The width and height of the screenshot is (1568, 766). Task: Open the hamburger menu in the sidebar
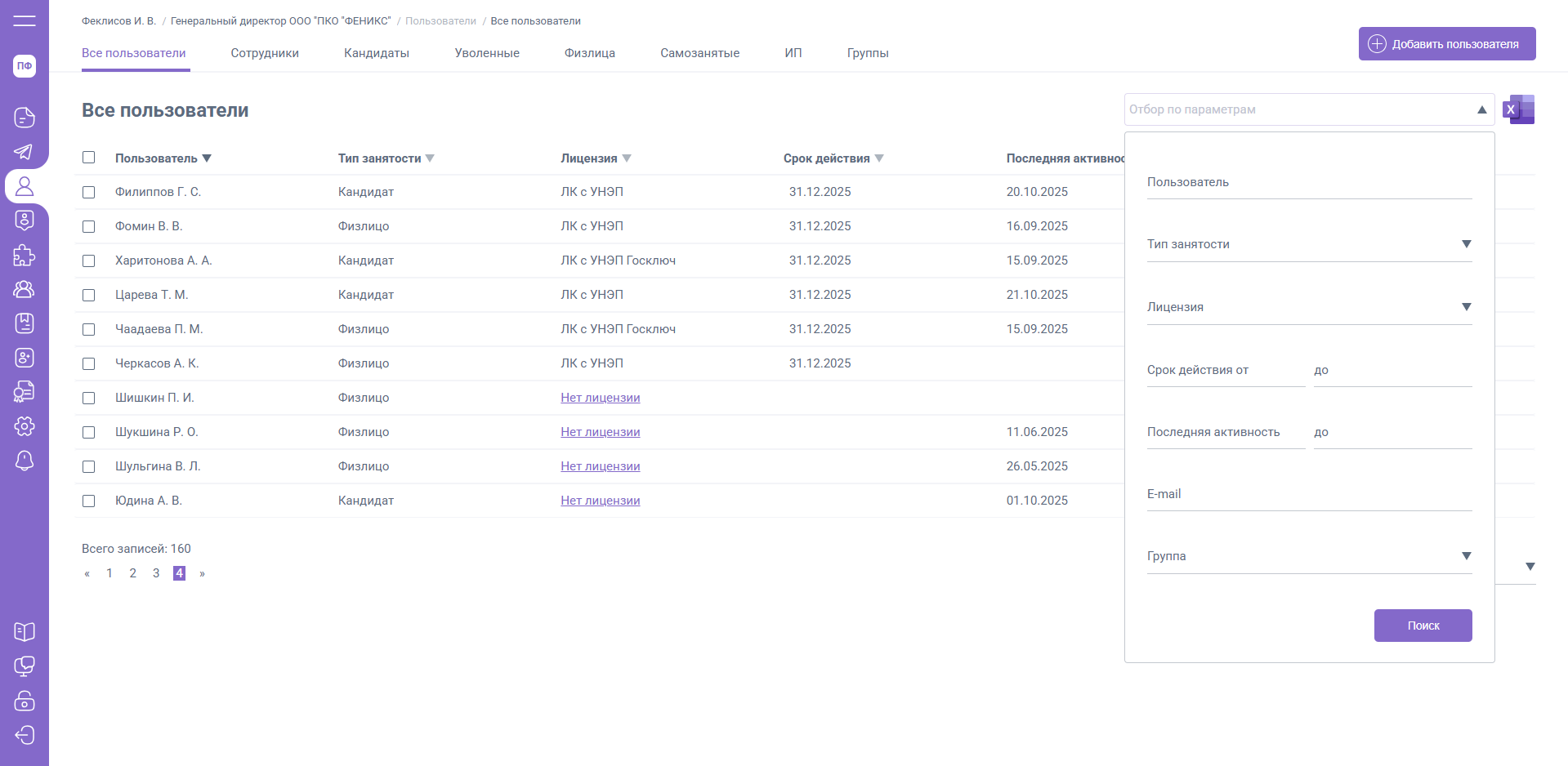25,20
